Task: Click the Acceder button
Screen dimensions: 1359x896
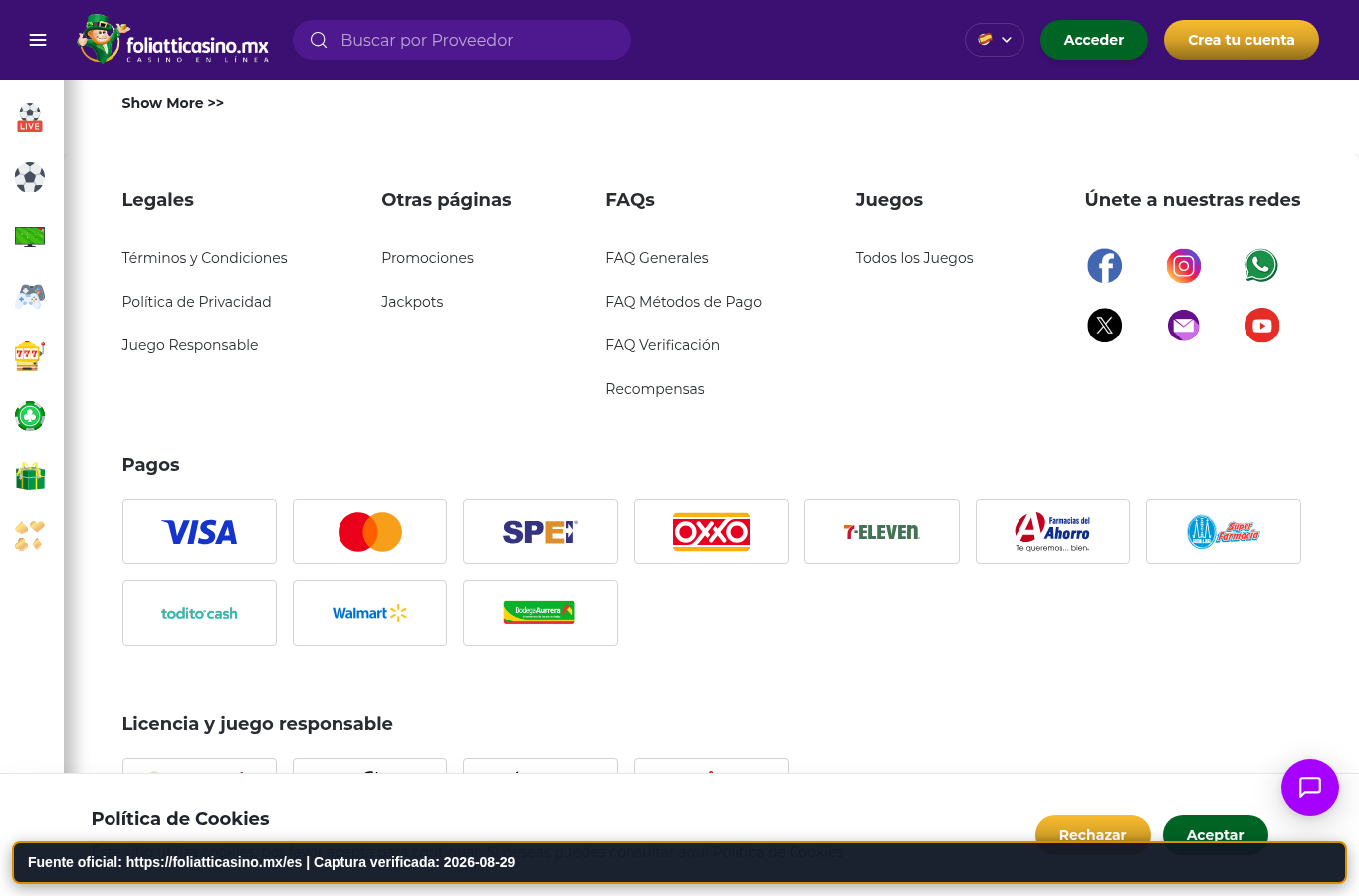Action: point(1094,40)
